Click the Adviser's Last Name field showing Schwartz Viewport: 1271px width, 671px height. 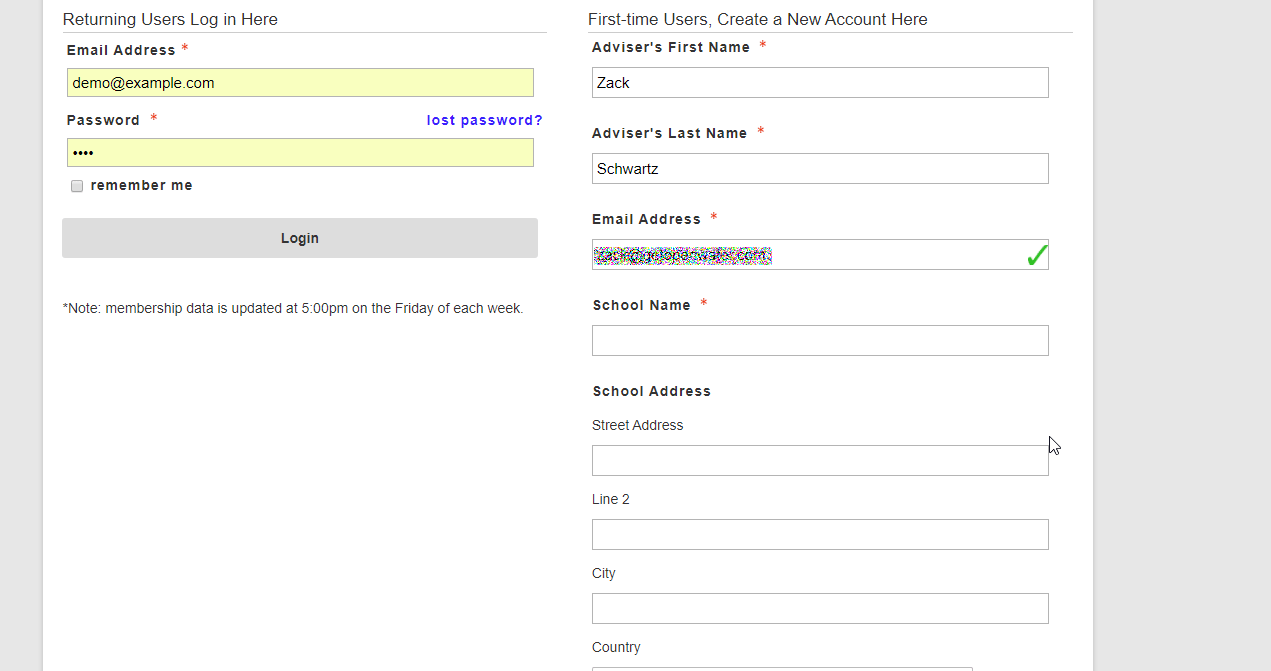point(820,168)
